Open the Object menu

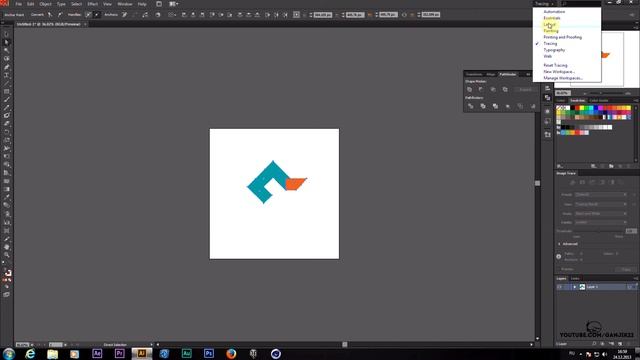click(45, 4)
